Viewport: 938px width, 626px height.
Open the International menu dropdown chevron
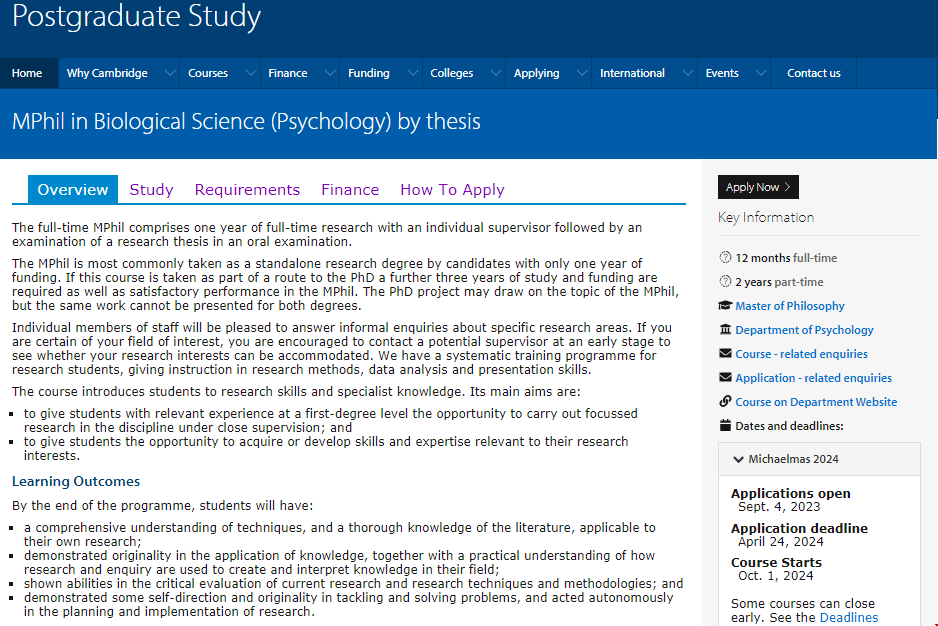[x=686, y=73]
